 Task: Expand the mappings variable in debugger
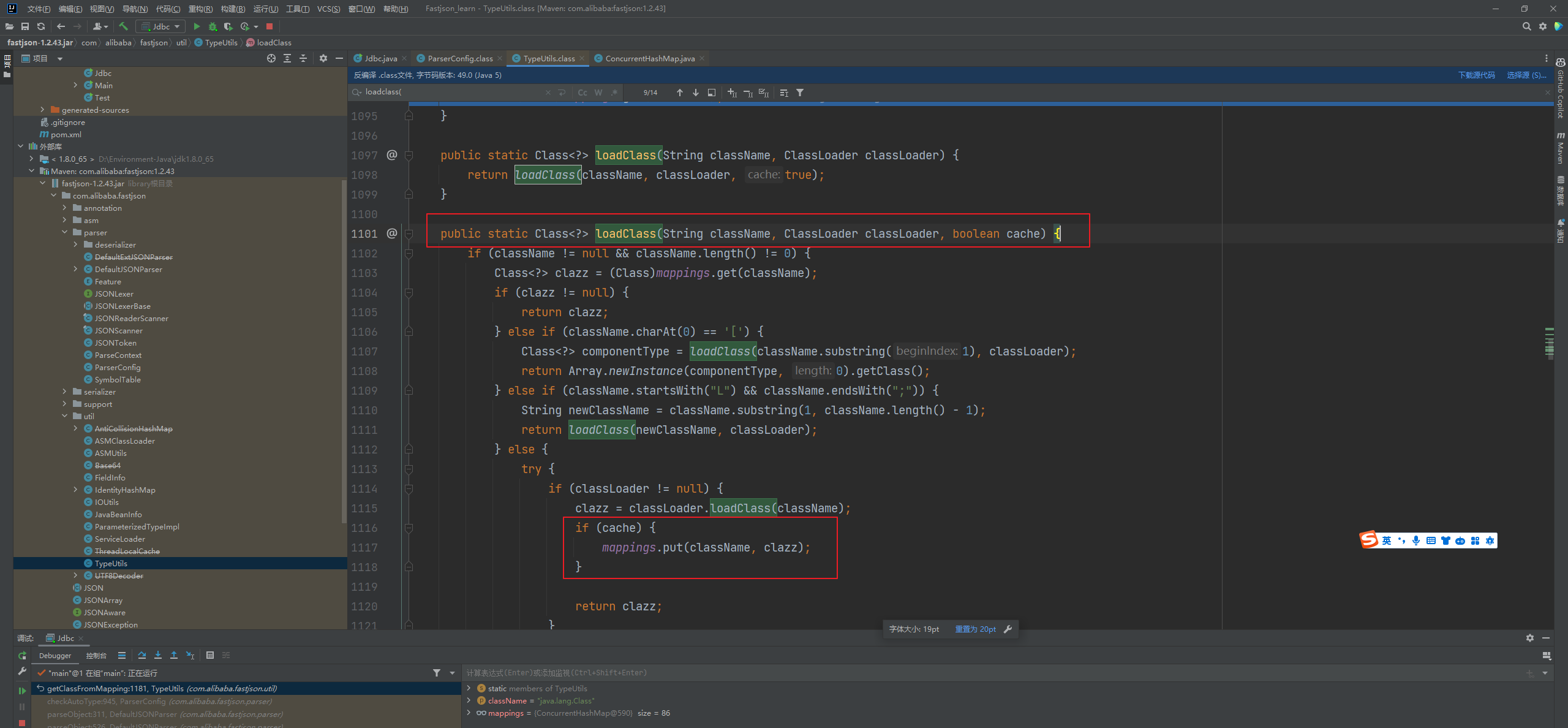(x=469, y=713)
